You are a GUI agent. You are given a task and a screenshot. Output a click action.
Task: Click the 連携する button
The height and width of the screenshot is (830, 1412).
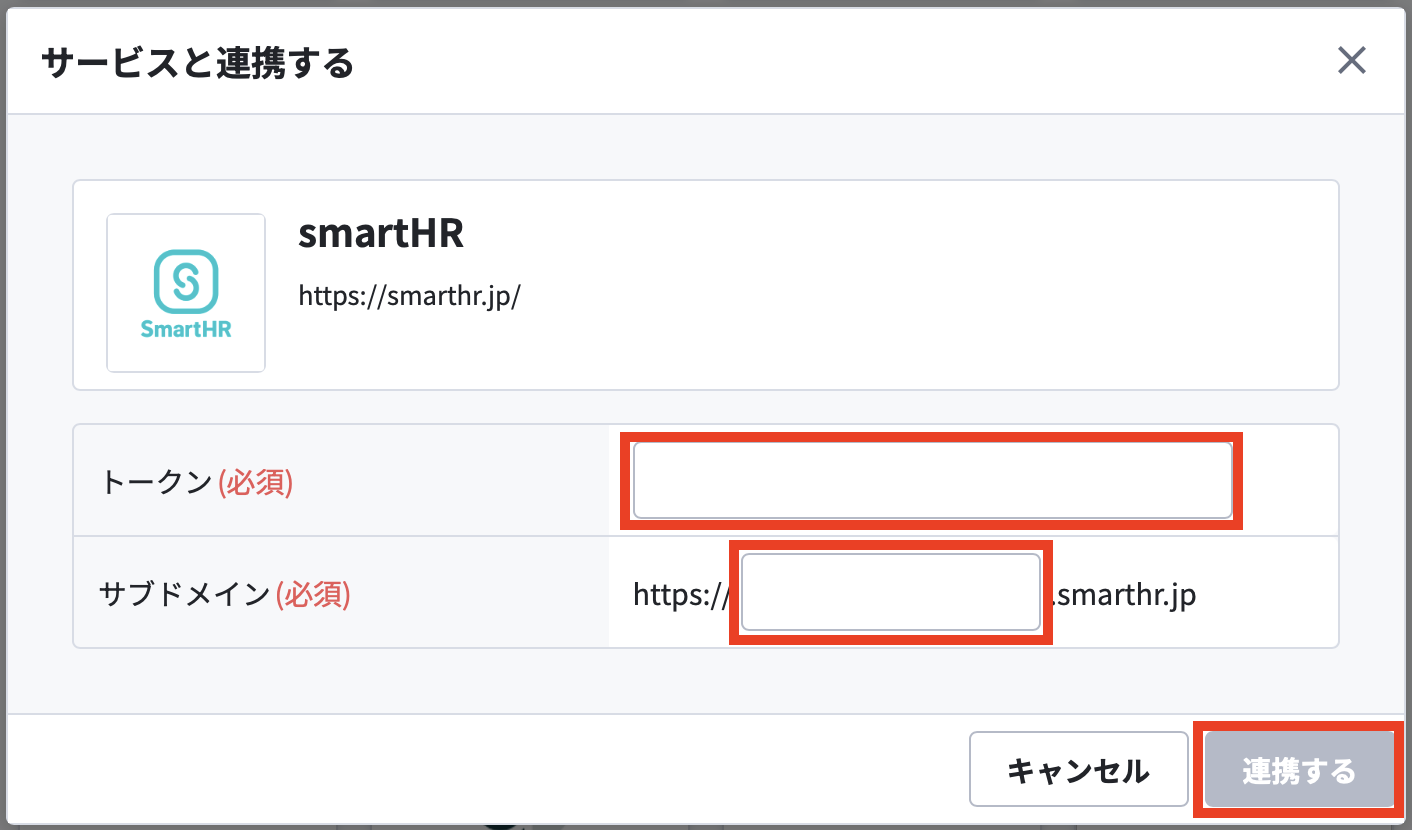coord(1299,770)
